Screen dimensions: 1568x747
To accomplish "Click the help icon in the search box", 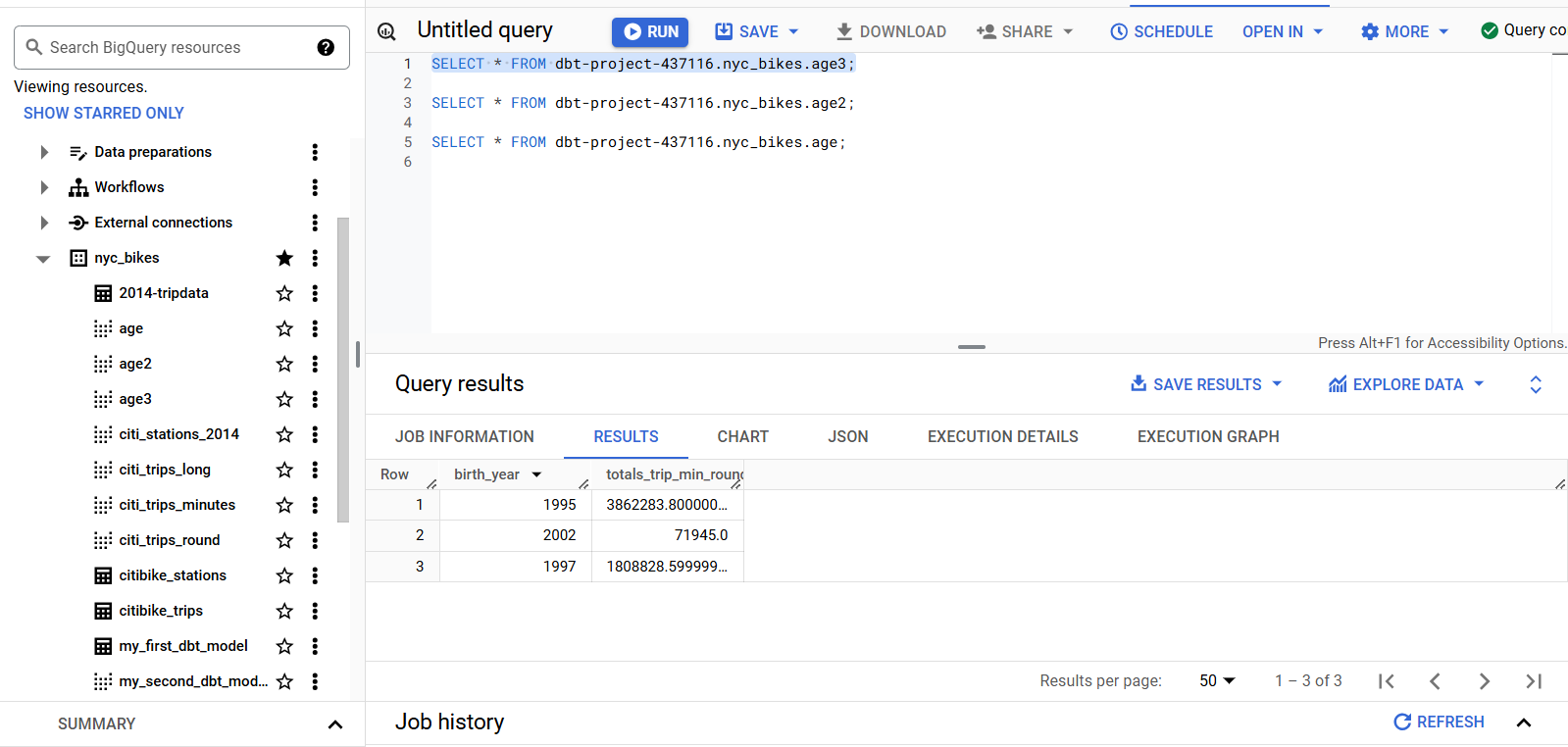I will click(x=326, y=47).
